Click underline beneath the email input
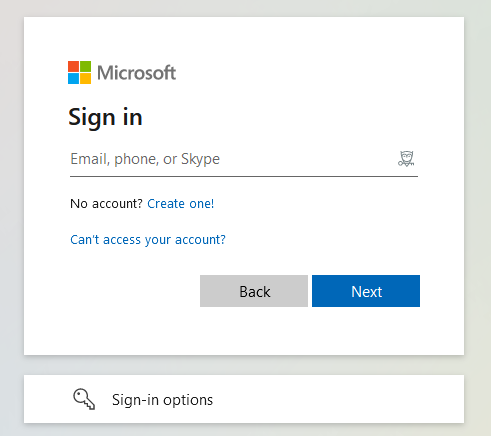 click(x=244, y=176)
